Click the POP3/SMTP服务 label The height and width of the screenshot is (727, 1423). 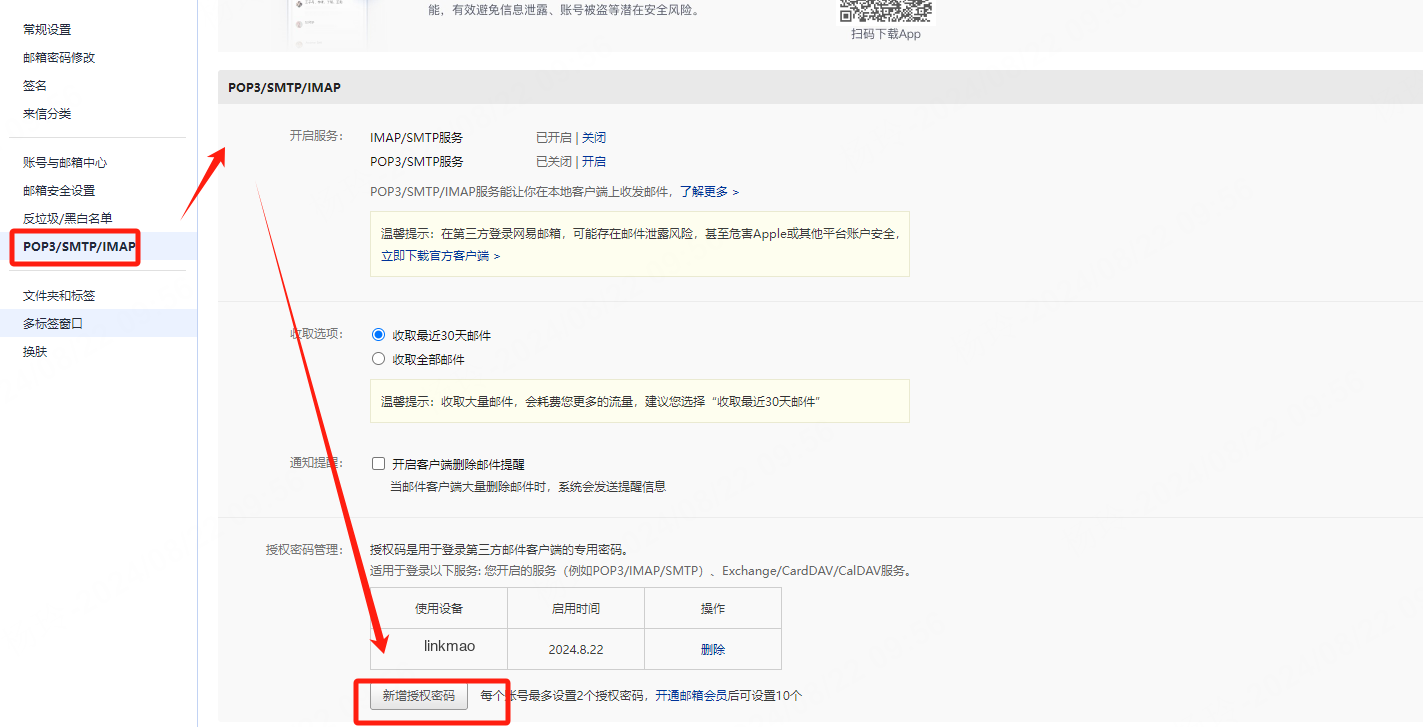tap(416, 162)
